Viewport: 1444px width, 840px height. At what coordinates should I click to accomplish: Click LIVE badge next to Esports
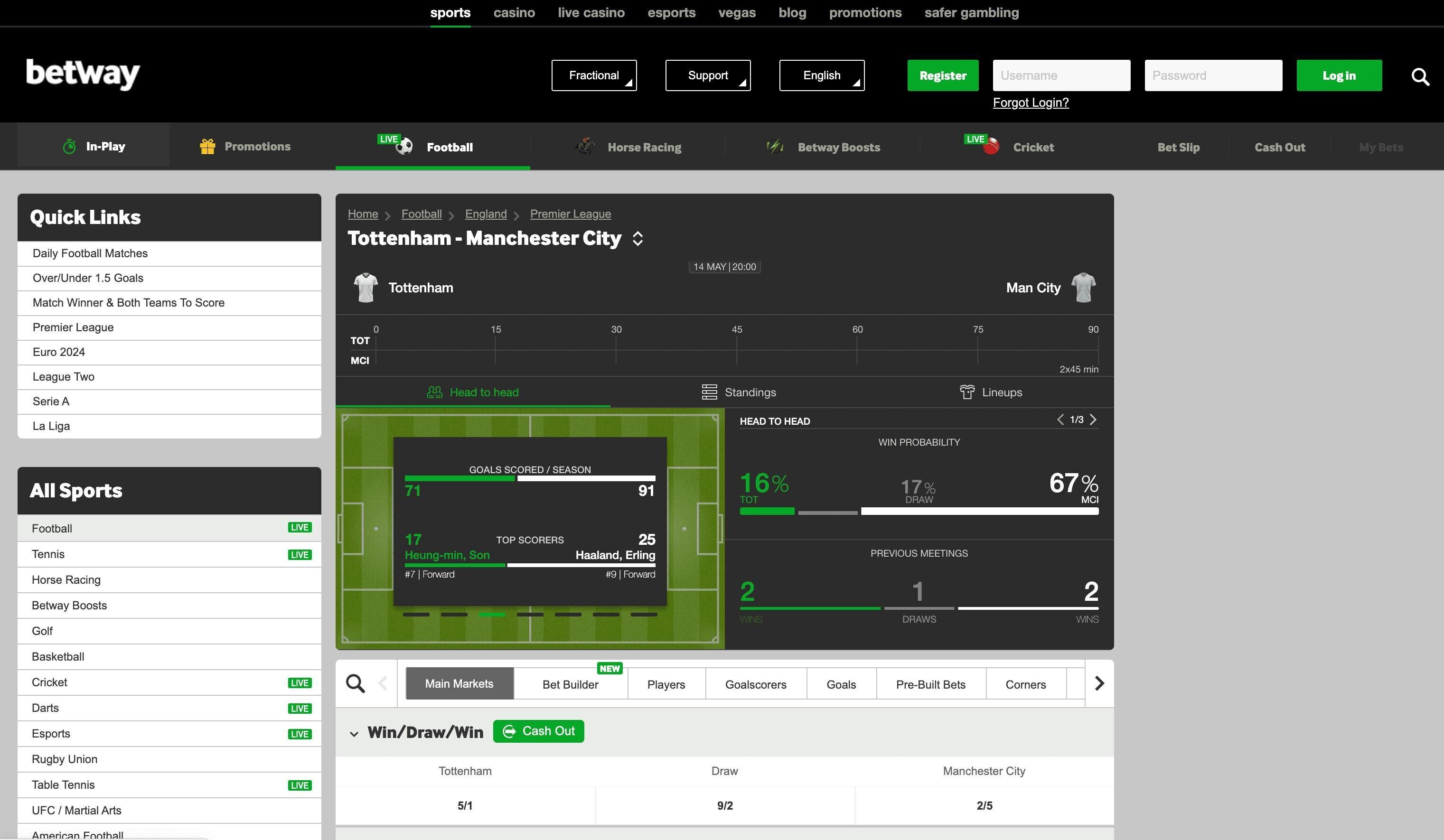click(300, 734)
